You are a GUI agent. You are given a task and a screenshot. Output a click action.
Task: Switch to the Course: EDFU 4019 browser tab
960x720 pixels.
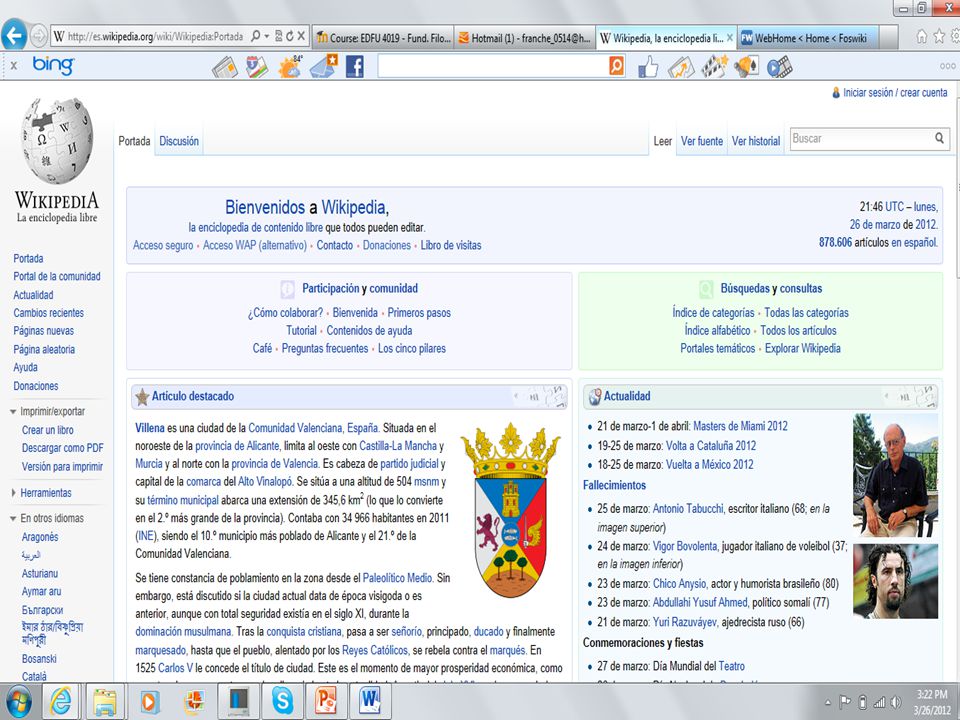coord(383,38)
